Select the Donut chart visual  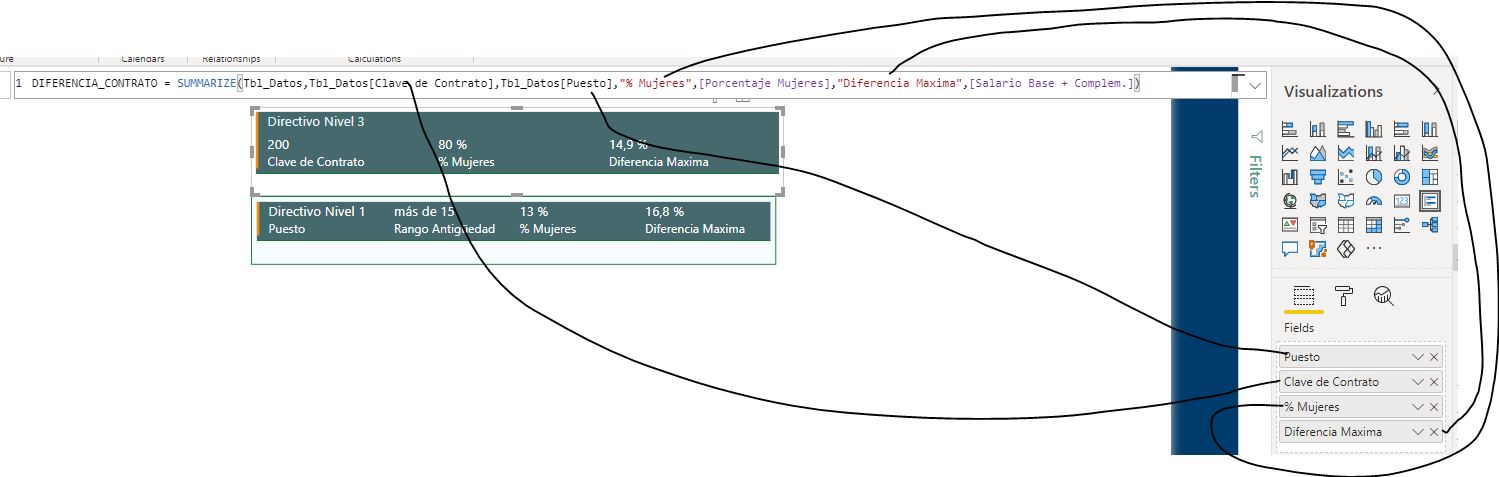pos(1402,177)
